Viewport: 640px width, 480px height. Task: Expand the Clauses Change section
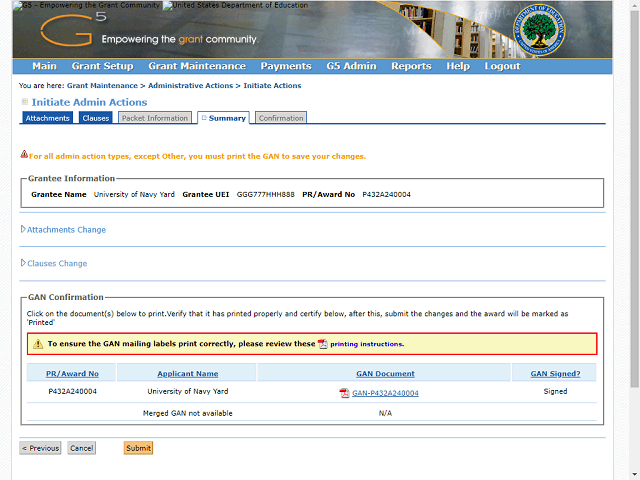[x=54, y=263]
